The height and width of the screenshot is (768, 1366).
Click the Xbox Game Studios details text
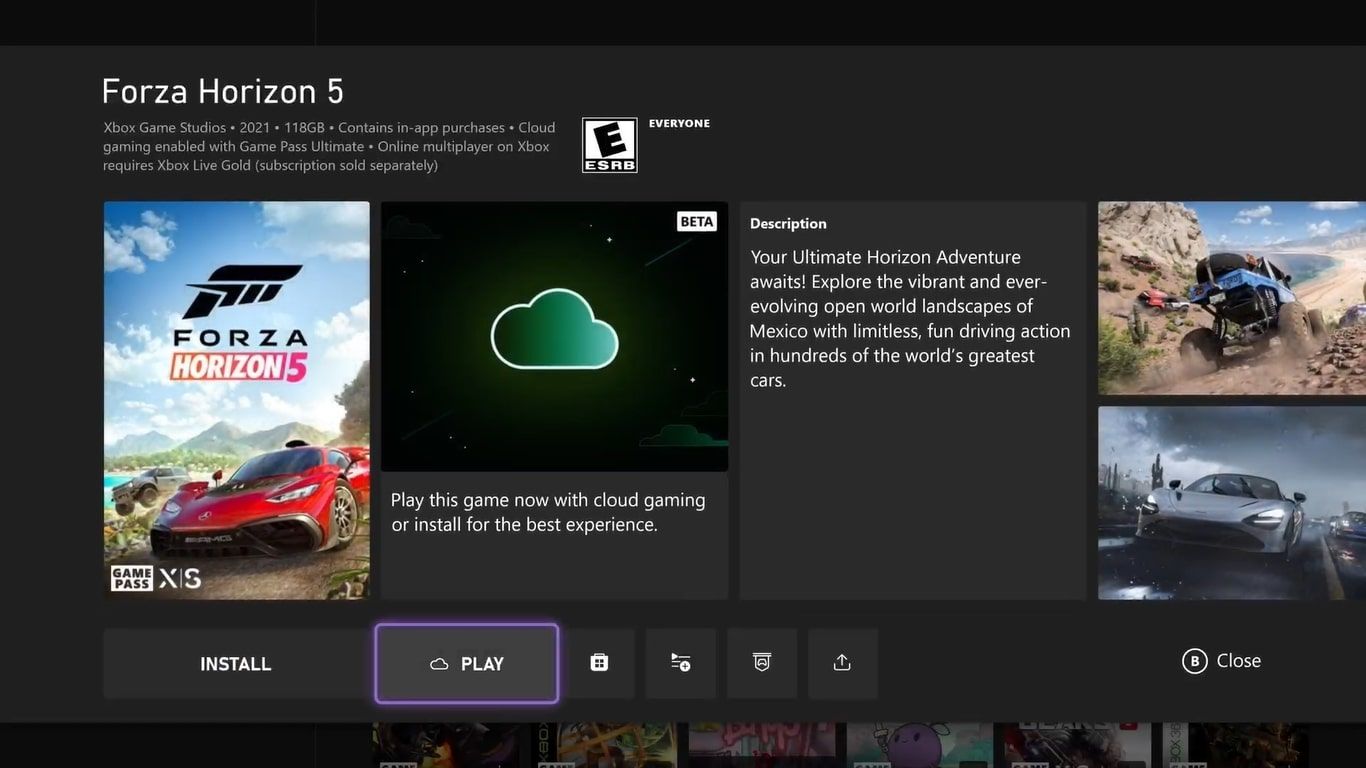click(329, 146)
